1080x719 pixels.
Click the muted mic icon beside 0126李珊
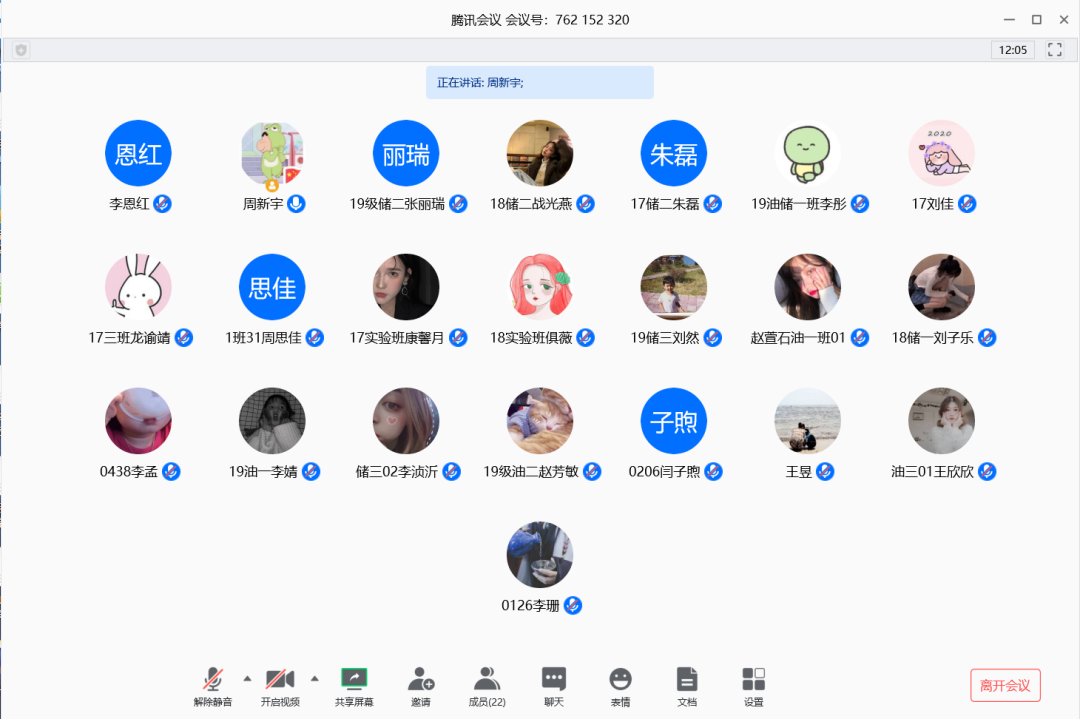coord(573,606)
